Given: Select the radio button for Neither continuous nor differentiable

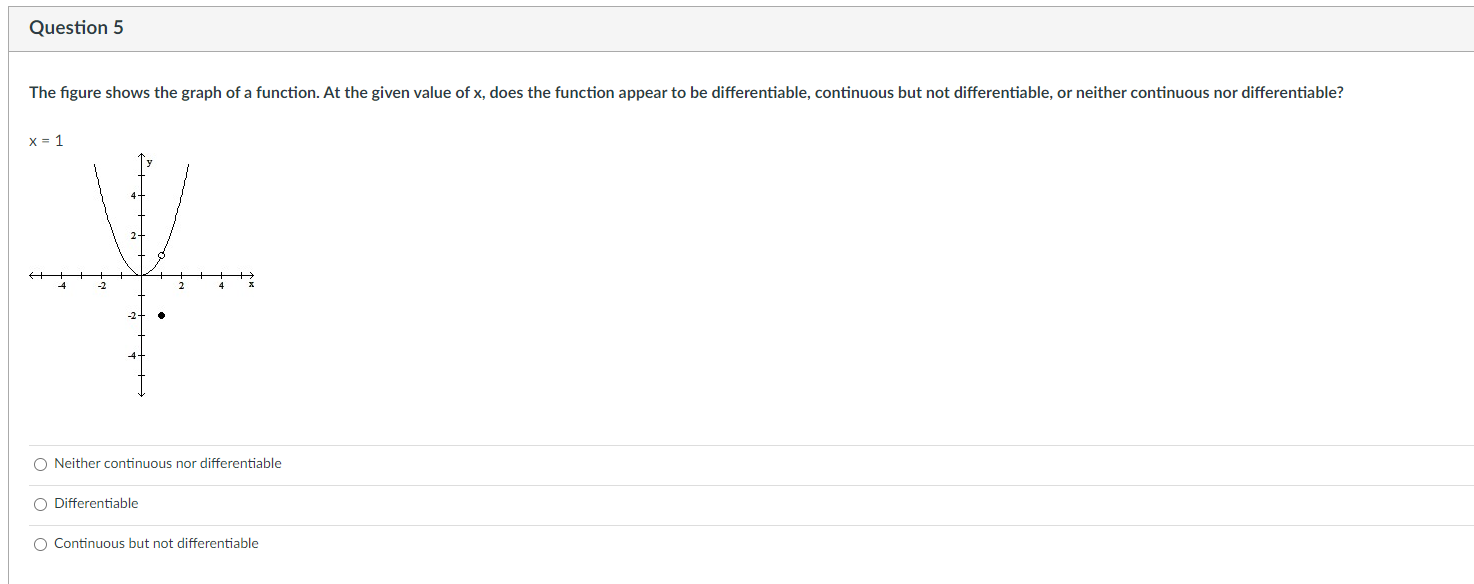Looking at the screenshot, I should 39,464.
